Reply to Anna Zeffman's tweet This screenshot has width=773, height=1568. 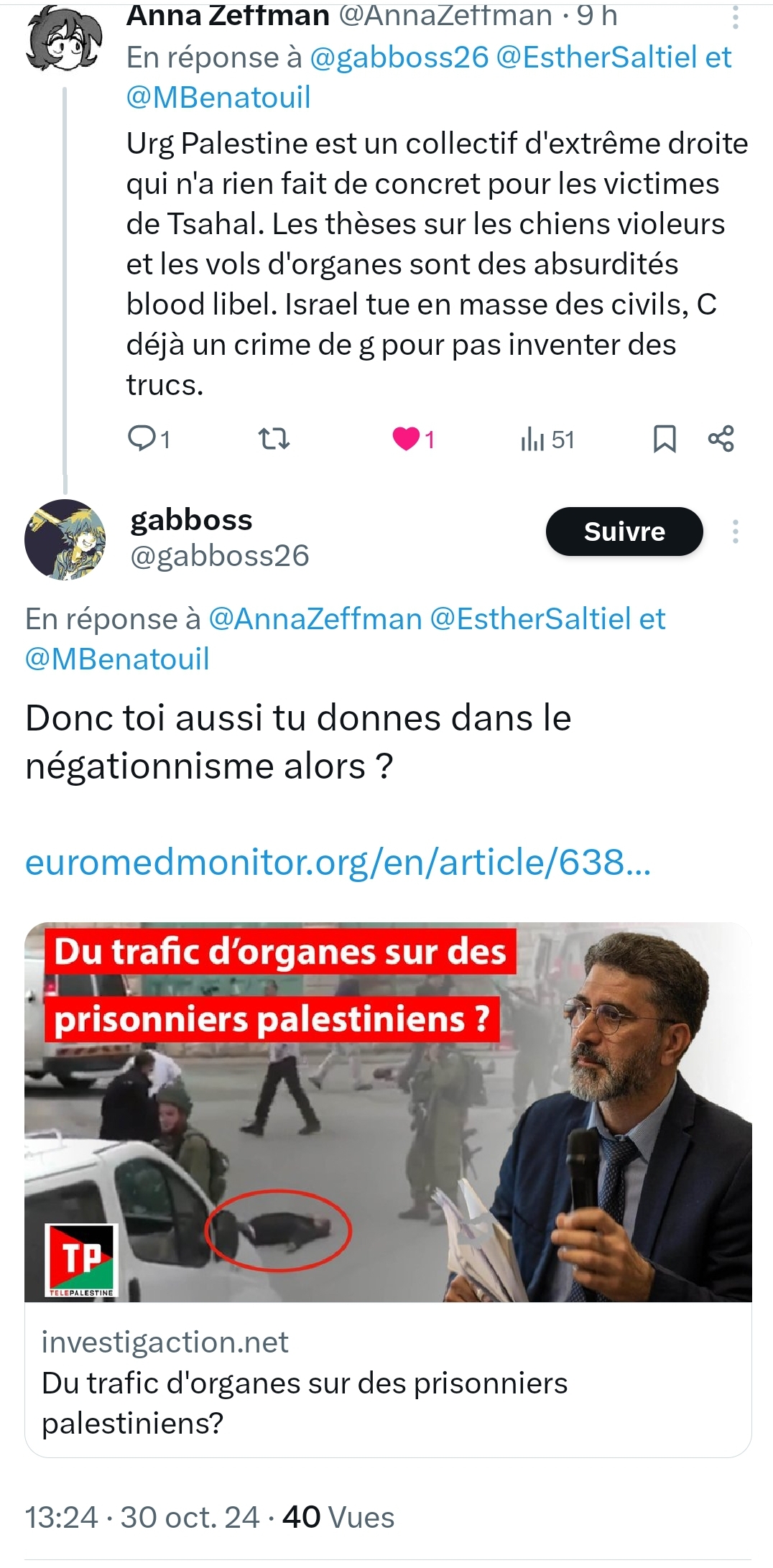tap(148, 438)
